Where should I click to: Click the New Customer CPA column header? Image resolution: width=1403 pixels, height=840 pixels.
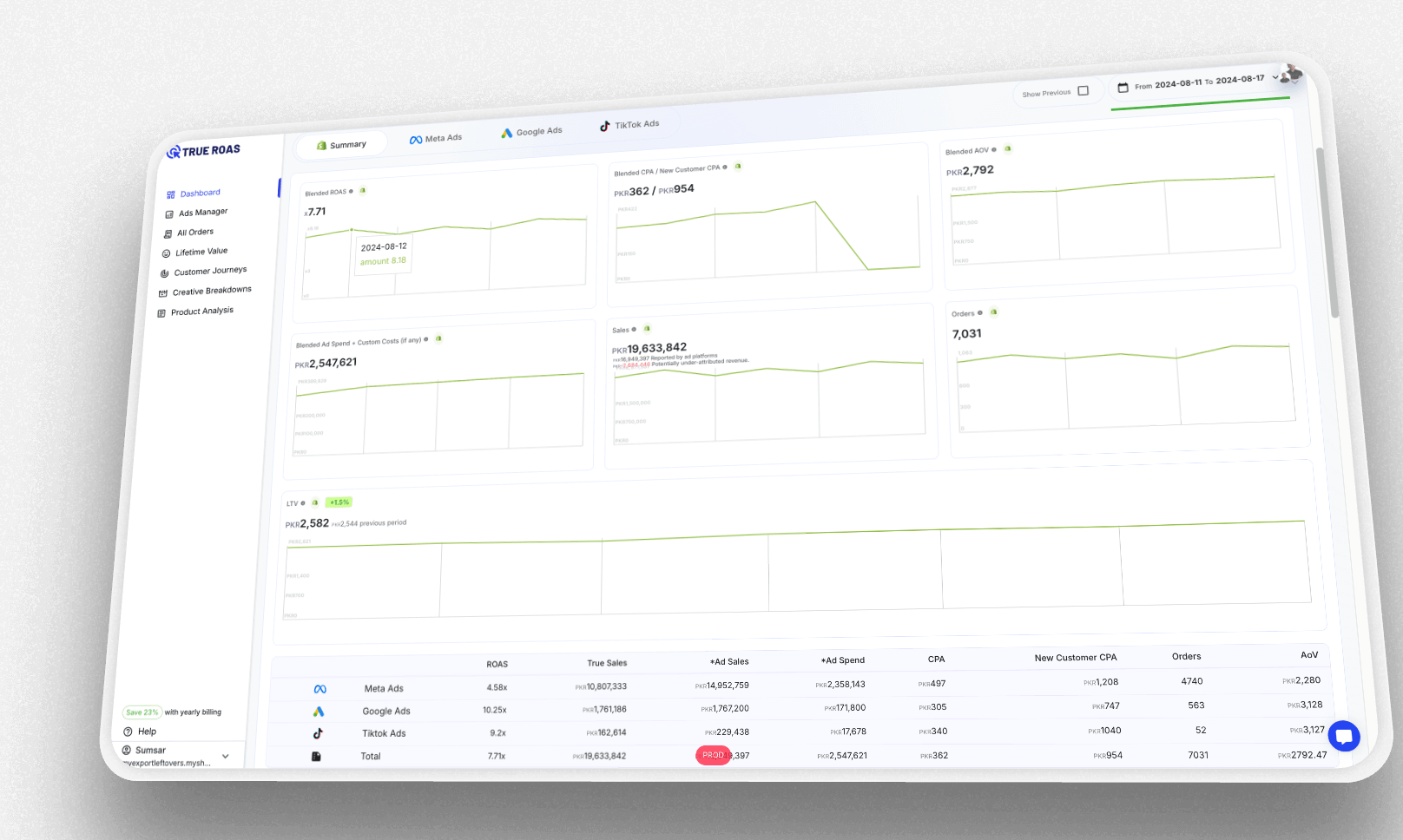click(x=1076, y=658)
